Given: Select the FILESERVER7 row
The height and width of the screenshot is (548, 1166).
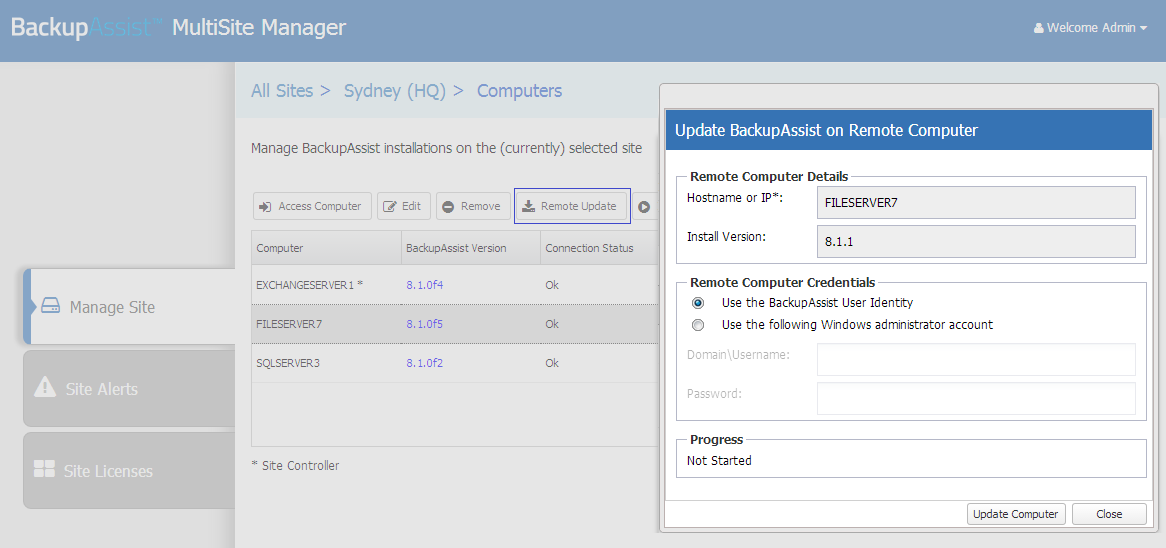Looking at the screenshot, I should pyautogui.click(x=455, y=324).
